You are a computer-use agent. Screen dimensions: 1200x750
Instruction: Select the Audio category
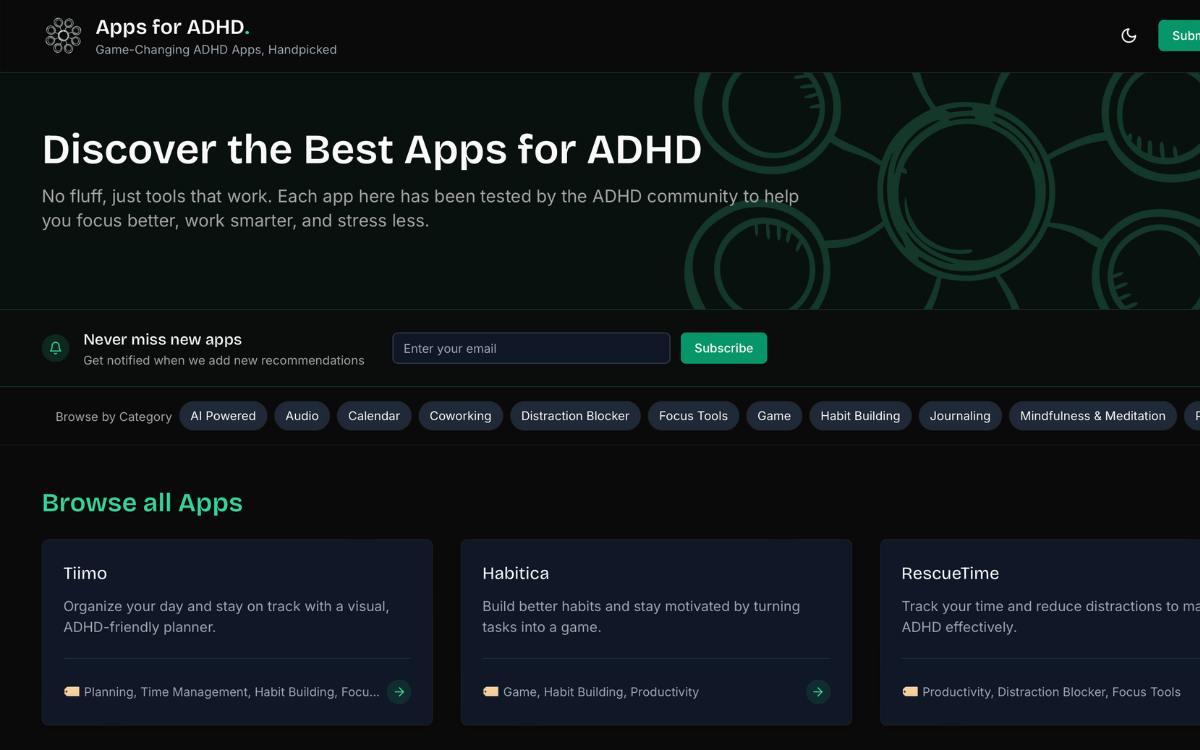(302, 416)
